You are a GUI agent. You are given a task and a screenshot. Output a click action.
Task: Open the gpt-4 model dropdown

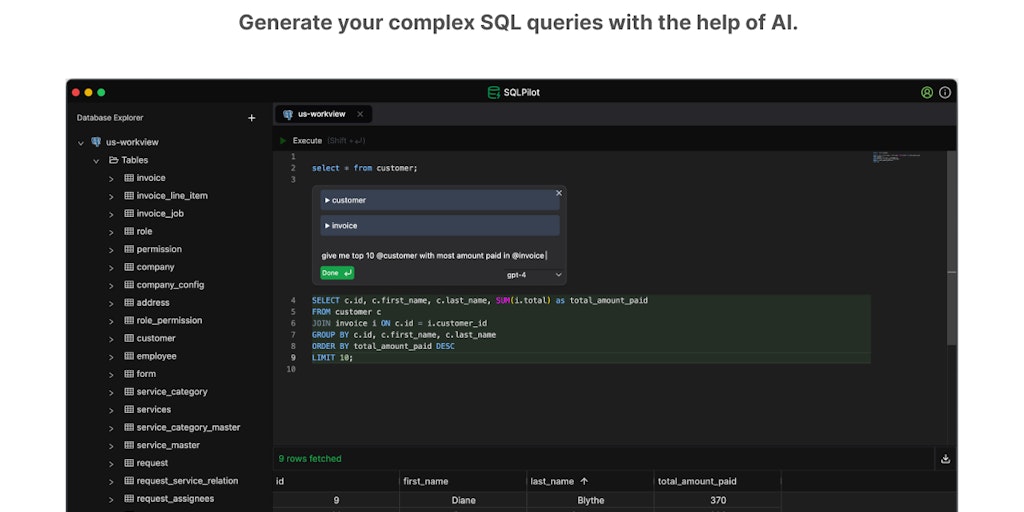click(535, 274)
